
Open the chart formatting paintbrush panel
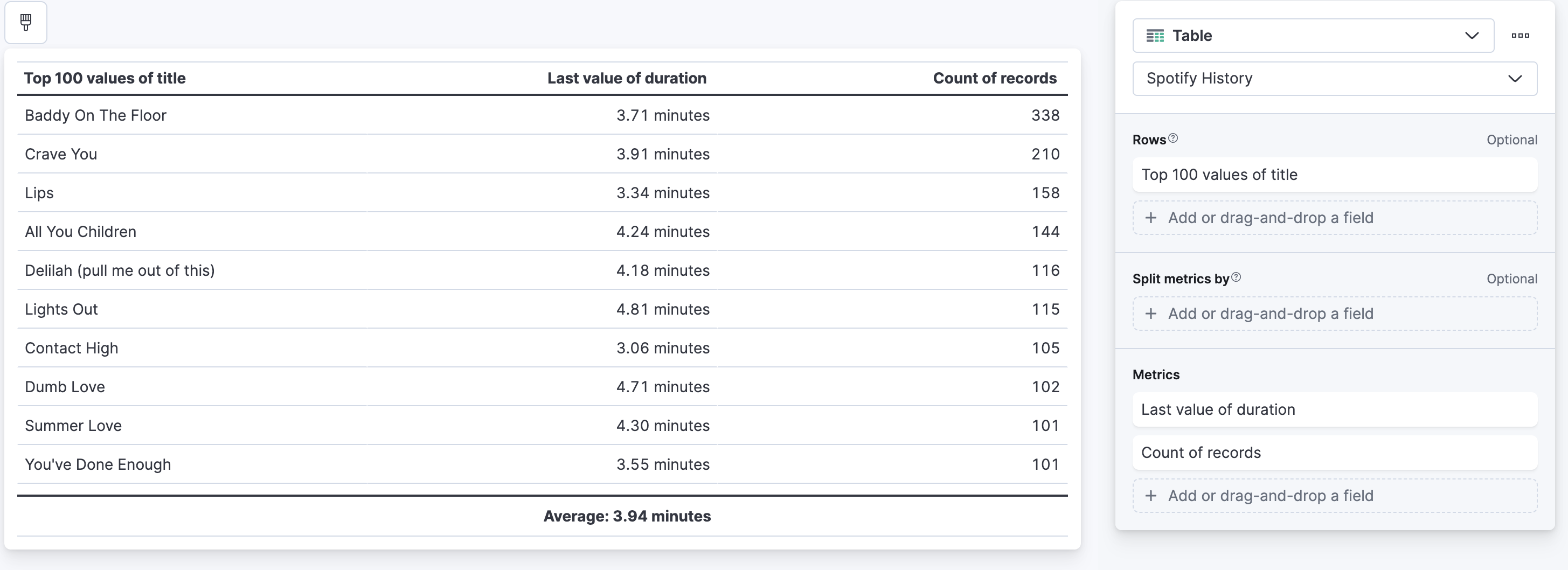click(x=25, y=23)
